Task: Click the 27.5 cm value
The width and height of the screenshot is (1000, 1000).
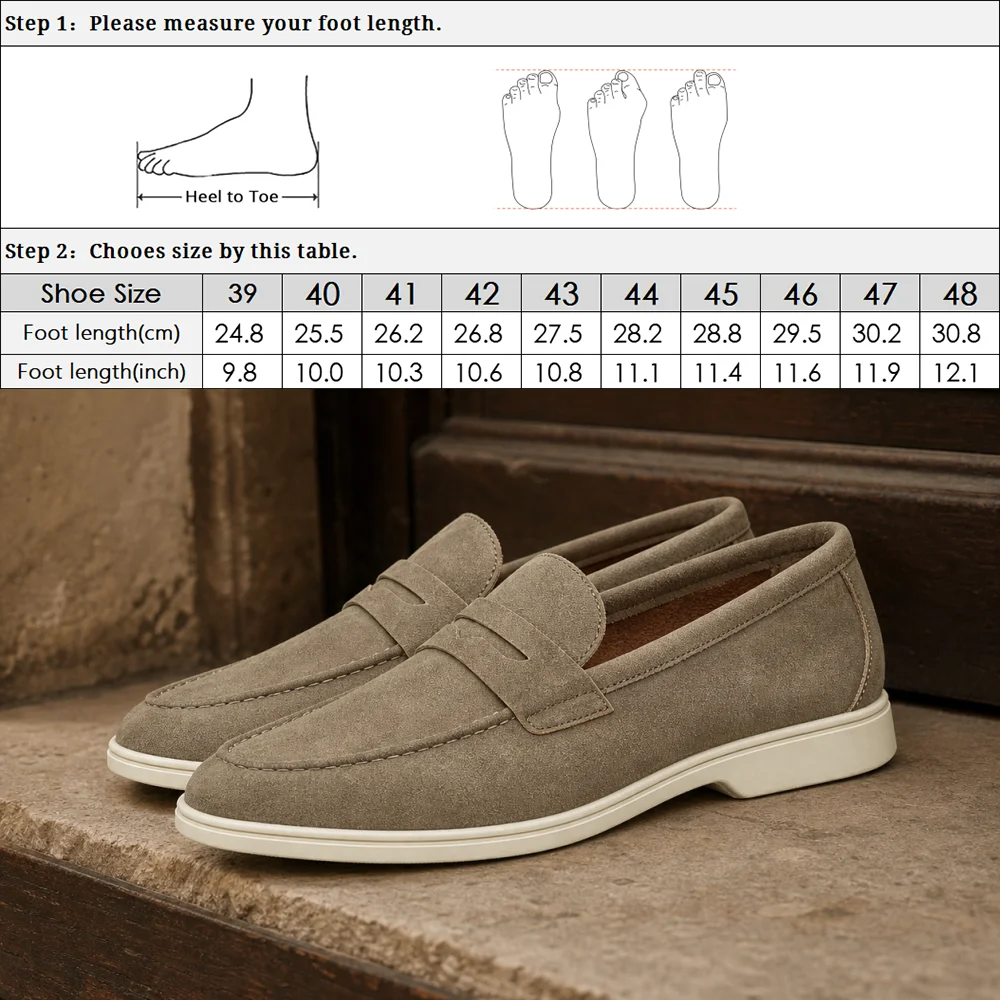Action: (558, 334)
